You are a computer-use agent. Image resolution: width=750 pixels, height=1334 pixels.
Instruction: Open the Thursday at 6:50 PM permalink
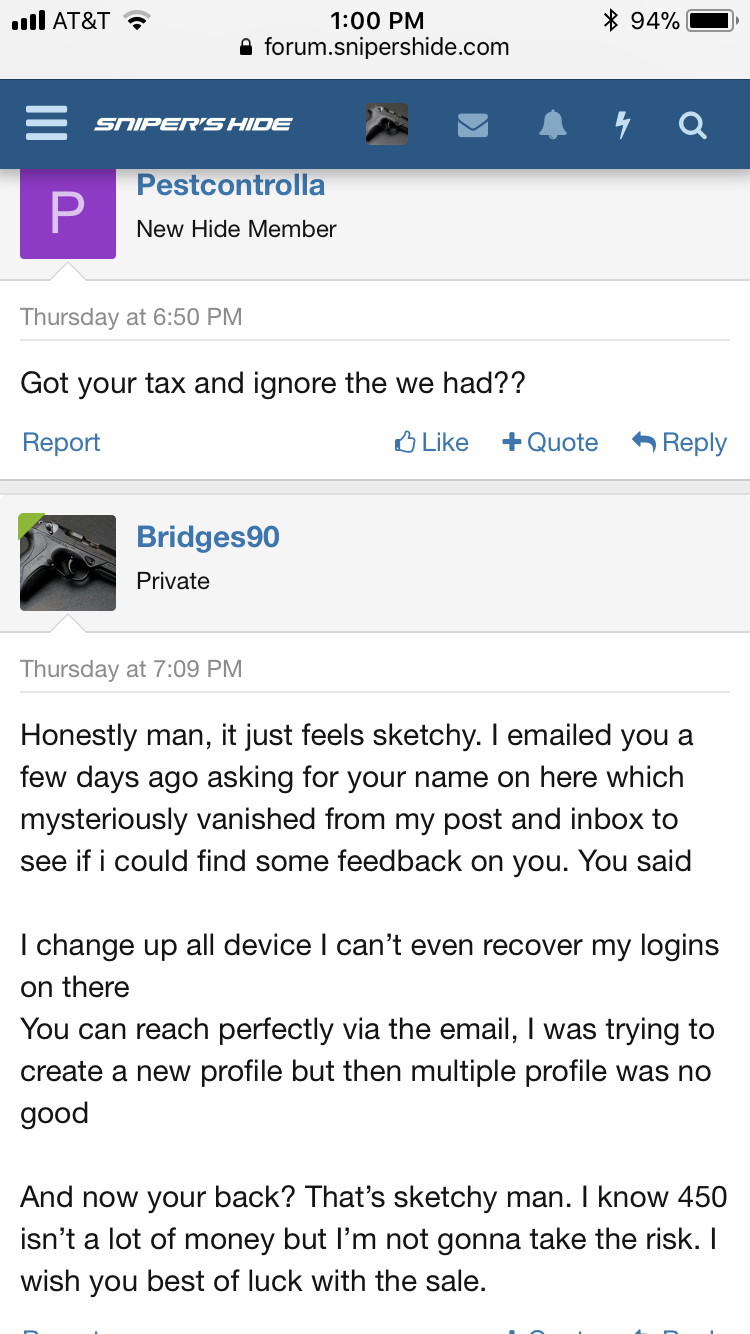(x=131, y=317)
